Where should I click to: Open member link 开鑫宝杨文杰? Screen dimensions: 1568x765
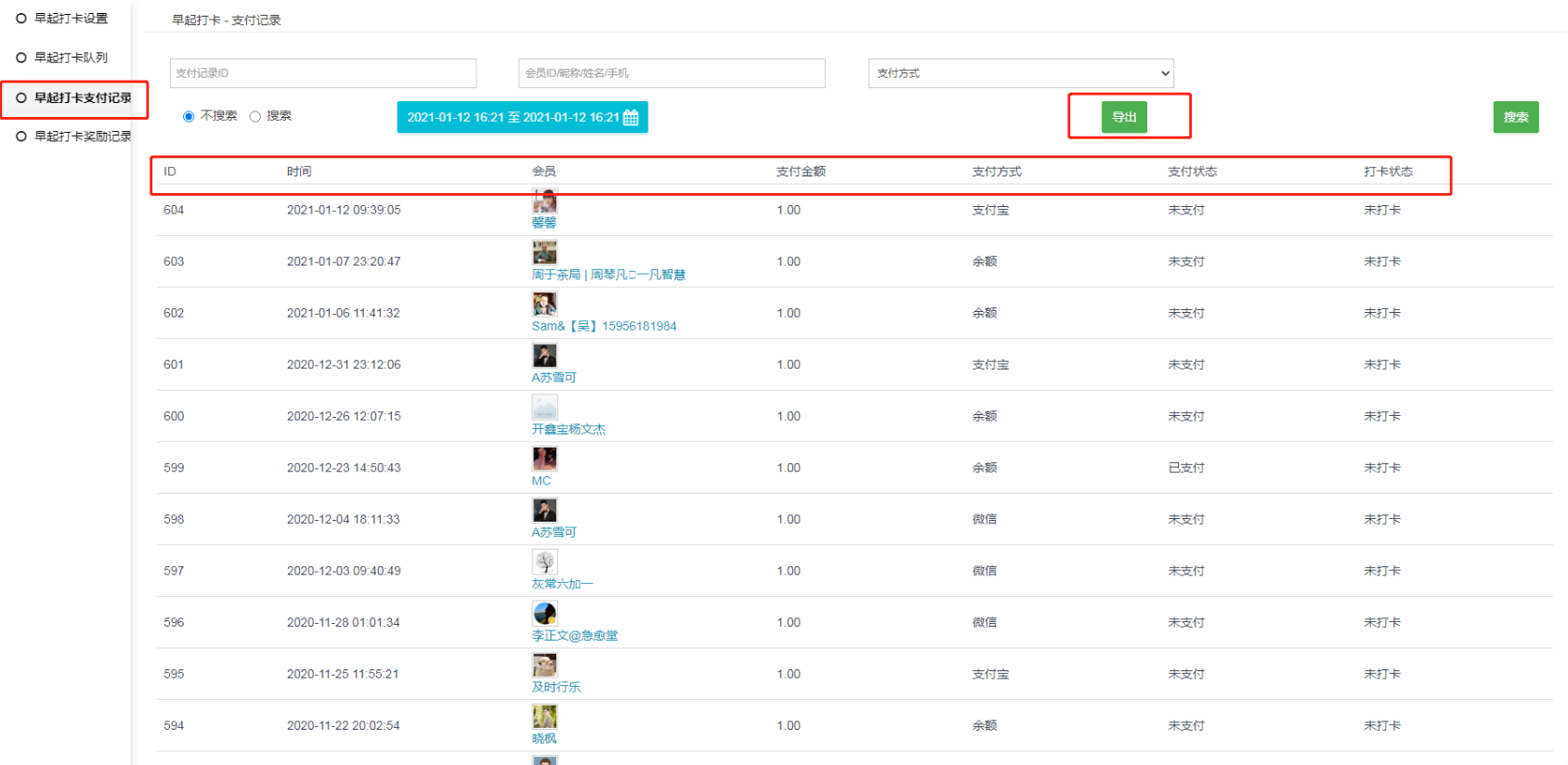pyautogui.click(x=568, y=430)
